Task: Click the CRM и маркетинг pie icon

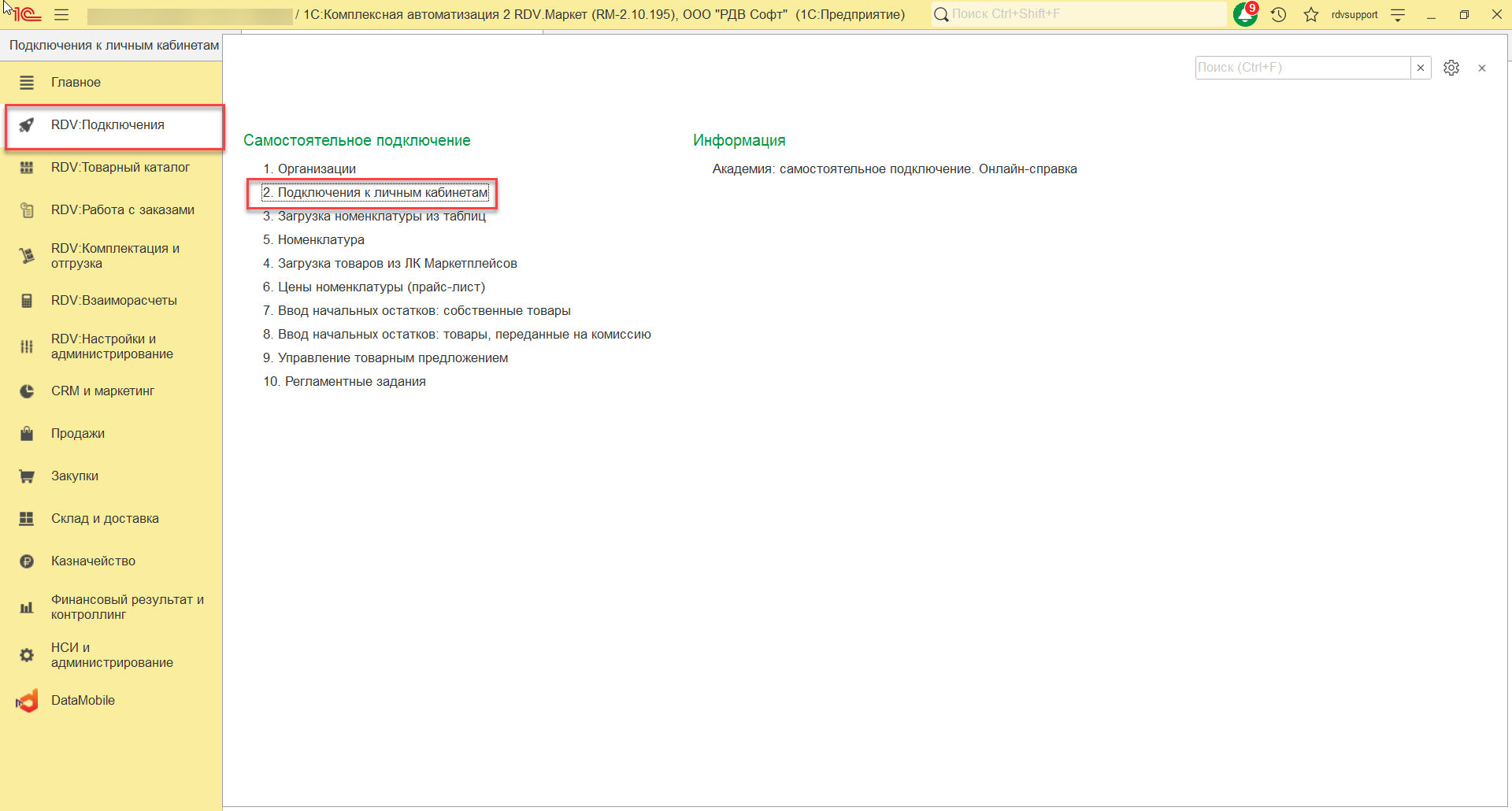Action: coord(27,391)
